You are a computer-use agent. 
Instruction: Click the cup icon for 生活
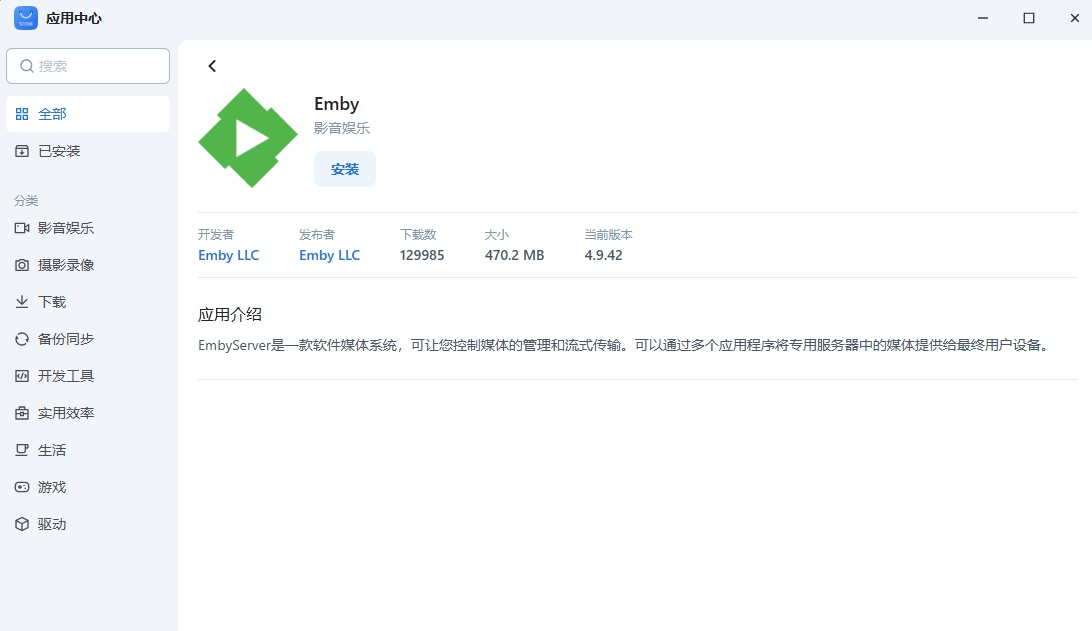pos(22,450)
